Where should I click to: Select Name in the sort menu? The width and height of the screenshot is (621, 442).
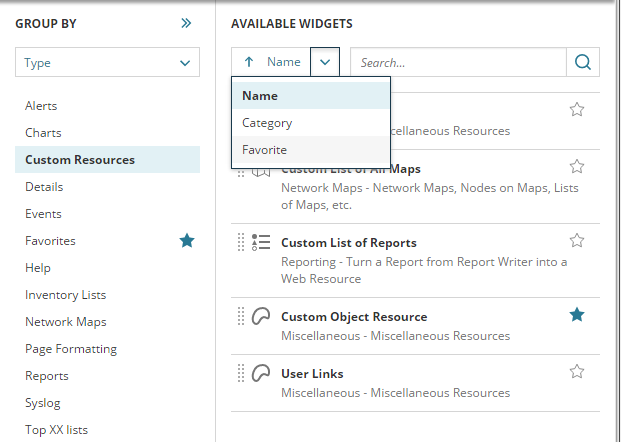[x=260, y=96]
